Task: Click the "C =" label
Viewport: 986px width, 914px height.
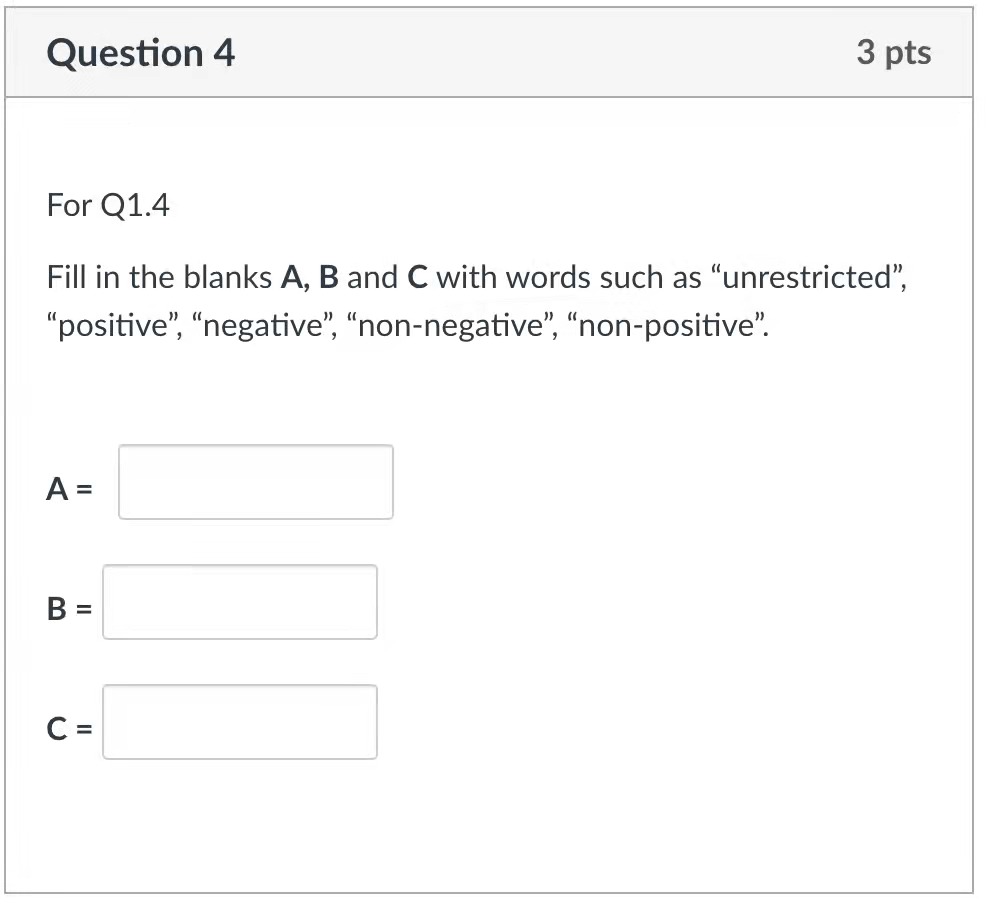Action: tap(69, 729)
